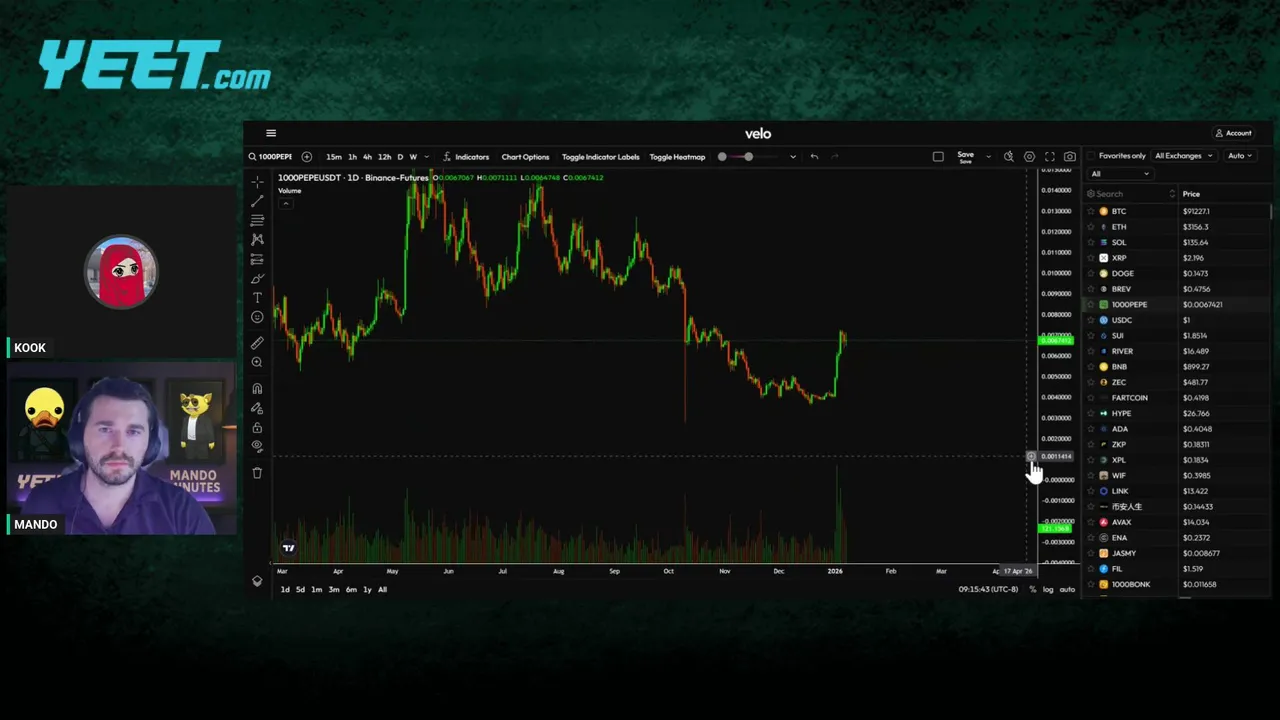Toggle log scale on price axis
This screenshot has height=720, width=1280.
click(1048, 589)
